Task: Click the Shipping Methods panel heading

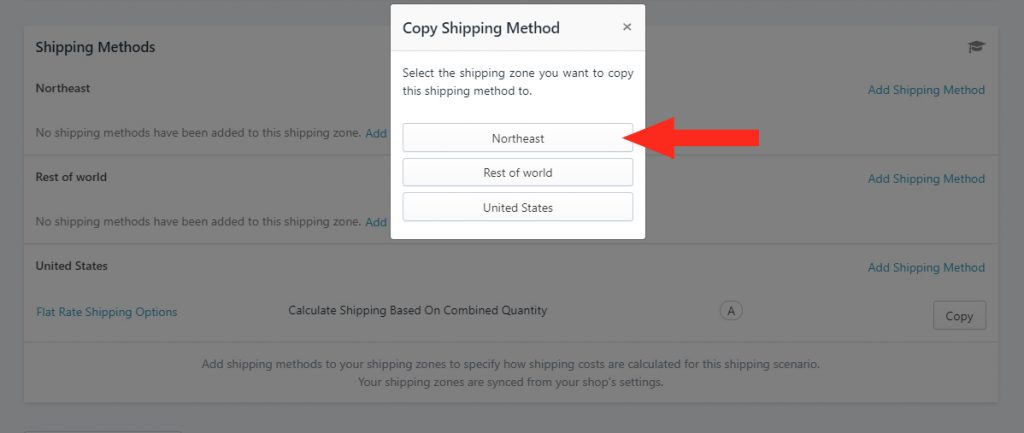Action: 95,47
